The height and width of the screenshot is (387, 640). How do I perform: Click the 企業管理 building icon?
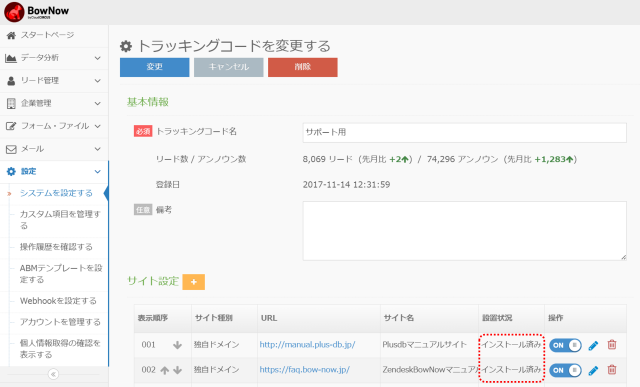pos(11,104)
